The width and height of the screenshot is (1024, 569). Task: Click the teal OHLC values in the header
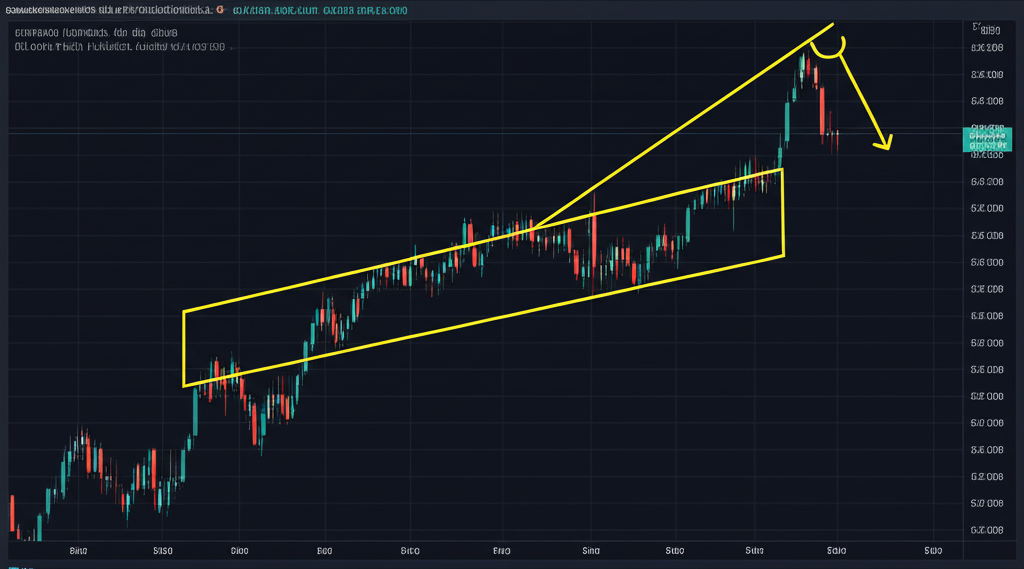point(318,11)
